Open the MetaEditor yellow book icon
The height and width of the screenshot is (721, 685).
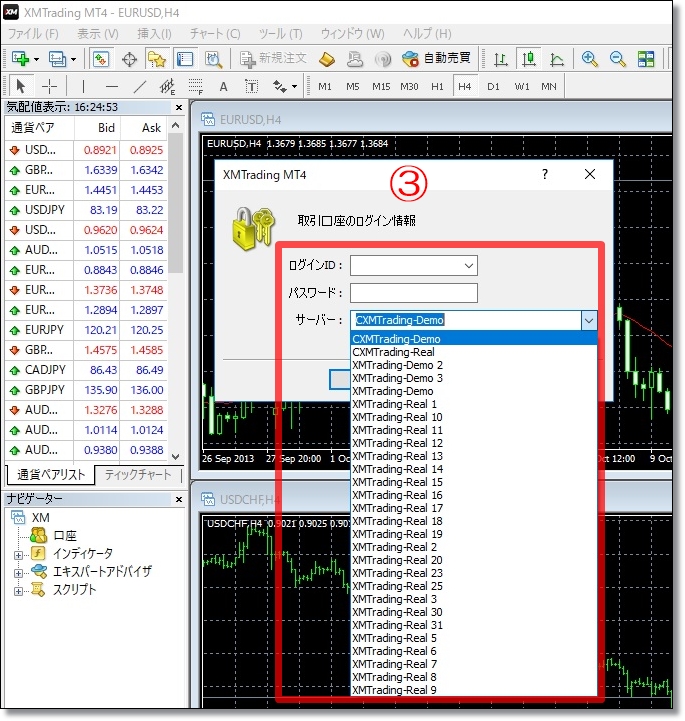click(327, 59)
